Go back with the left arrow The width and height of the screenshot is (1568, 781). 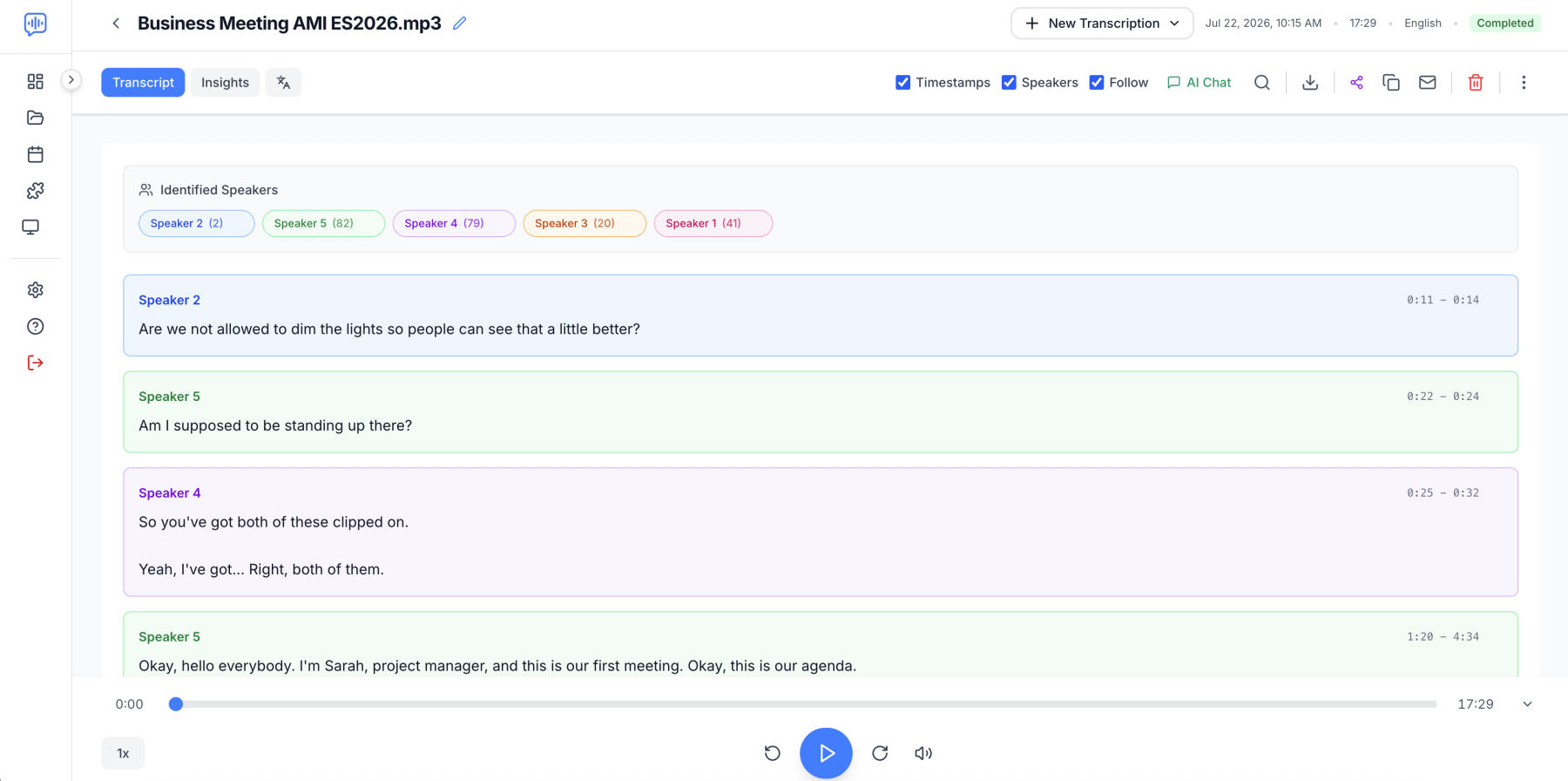pyautogui.click(x=116, y=24)
